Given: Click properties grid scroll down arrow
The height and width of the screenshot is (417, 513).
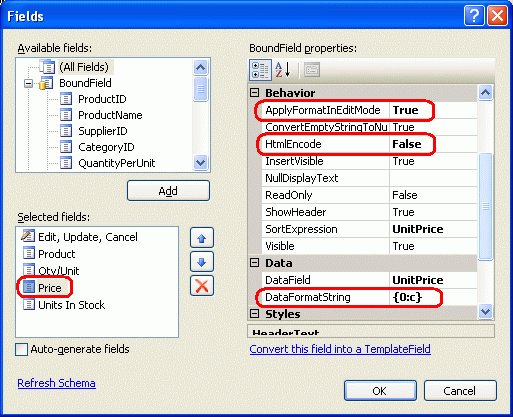Looking at the screenshot, I should [x=485, y=312].
